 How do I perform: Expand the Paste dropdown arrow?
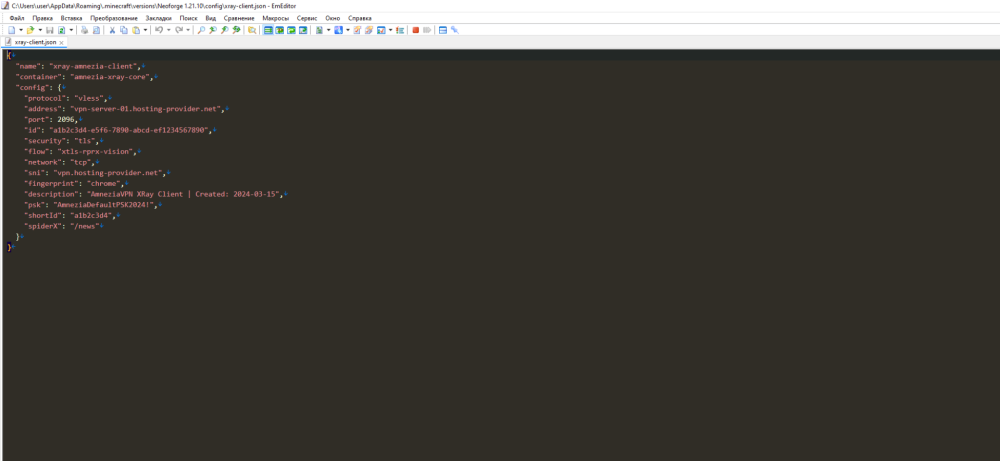point(145,30)
